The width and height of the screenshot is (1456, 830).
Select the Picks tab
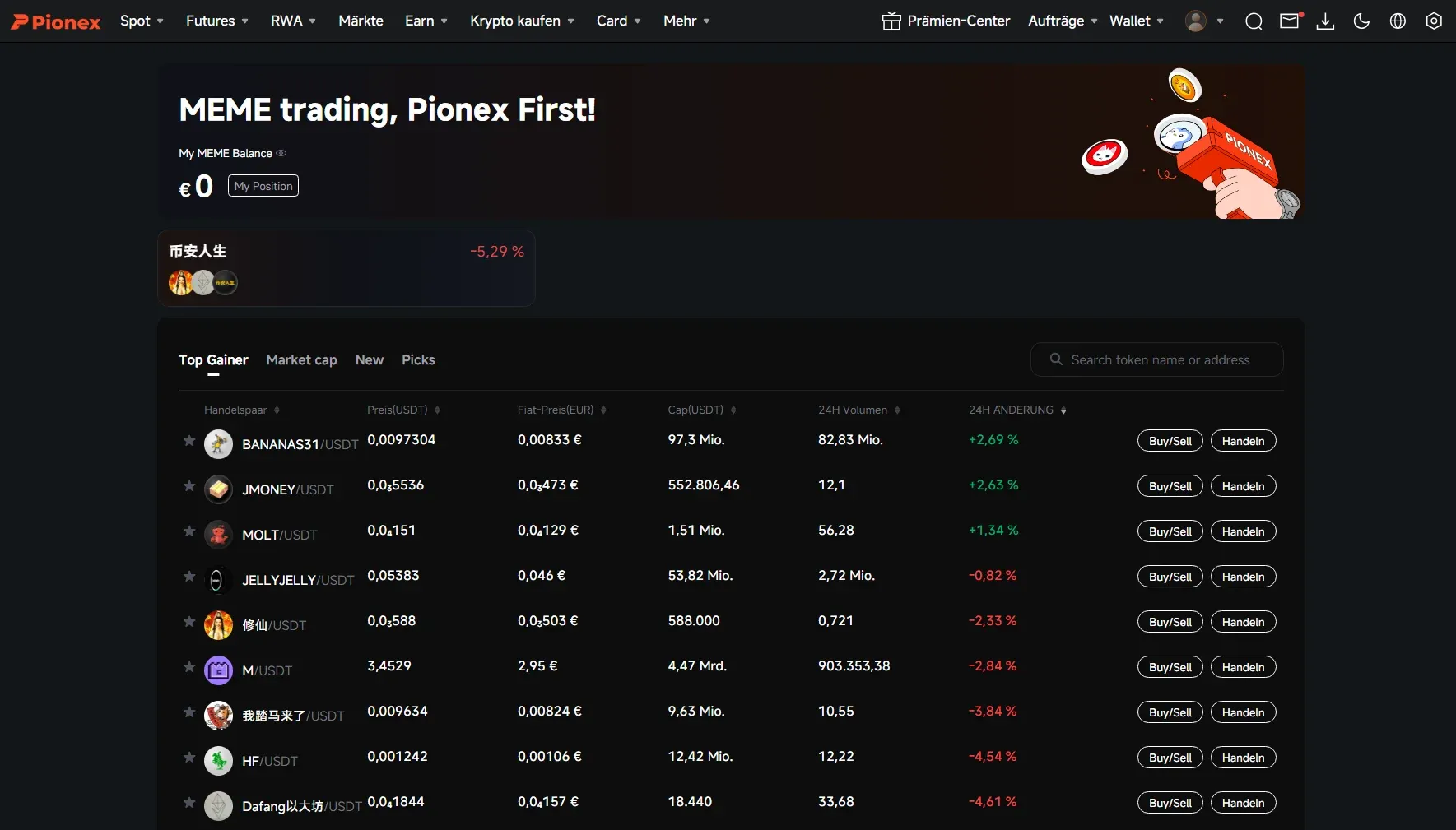click(418, 359)
